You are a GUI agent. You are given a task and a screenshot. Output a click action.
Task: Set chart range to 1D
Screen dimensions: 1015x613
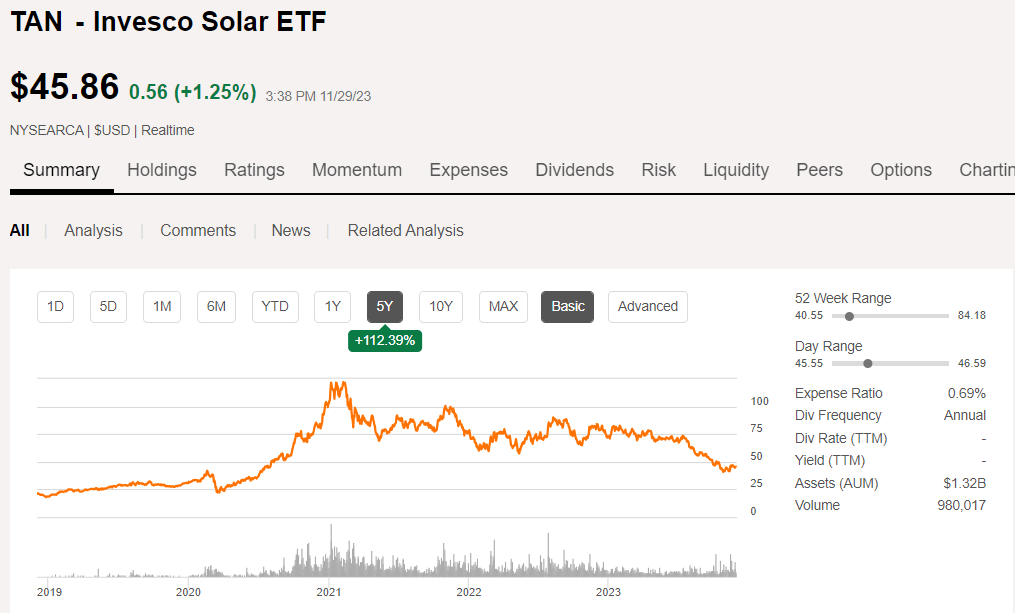[56, 307]
